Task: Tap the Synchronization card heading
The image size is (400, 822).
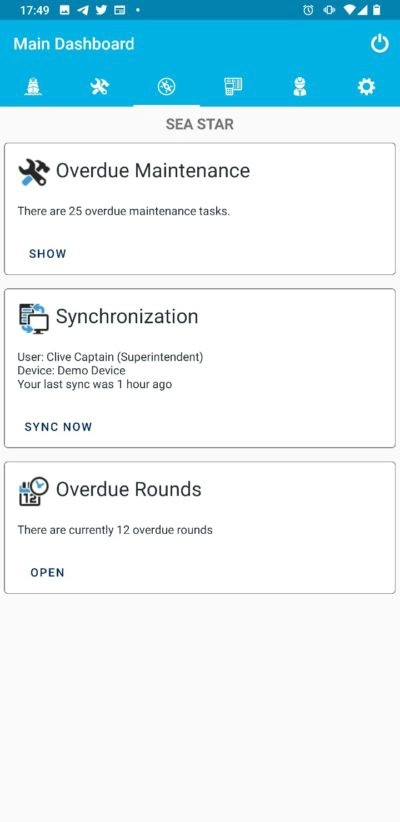Action: click(x=127, y=317)
